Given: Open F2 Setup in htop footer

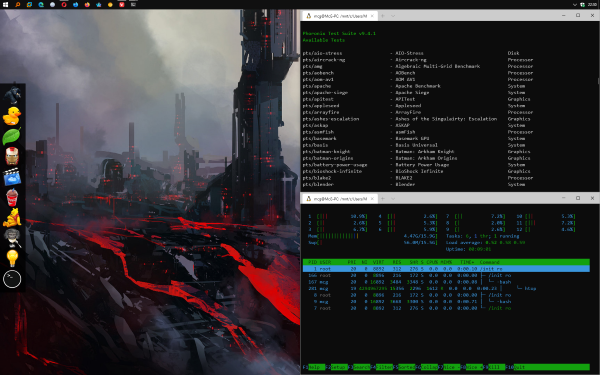Looking at the screenshot, I should point(337,367).
